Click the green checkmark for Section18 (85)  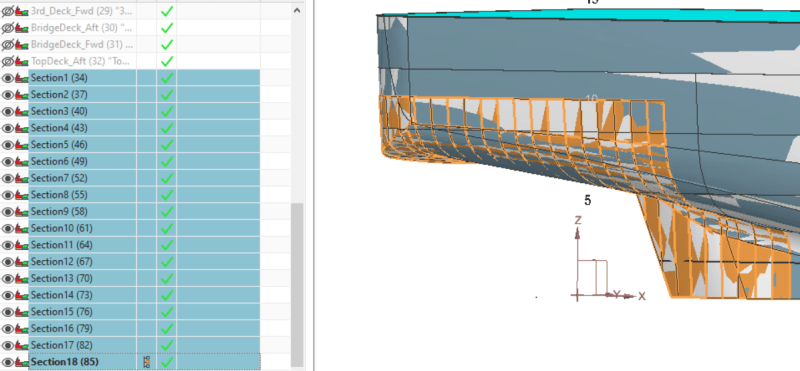(x=167, y=362)
